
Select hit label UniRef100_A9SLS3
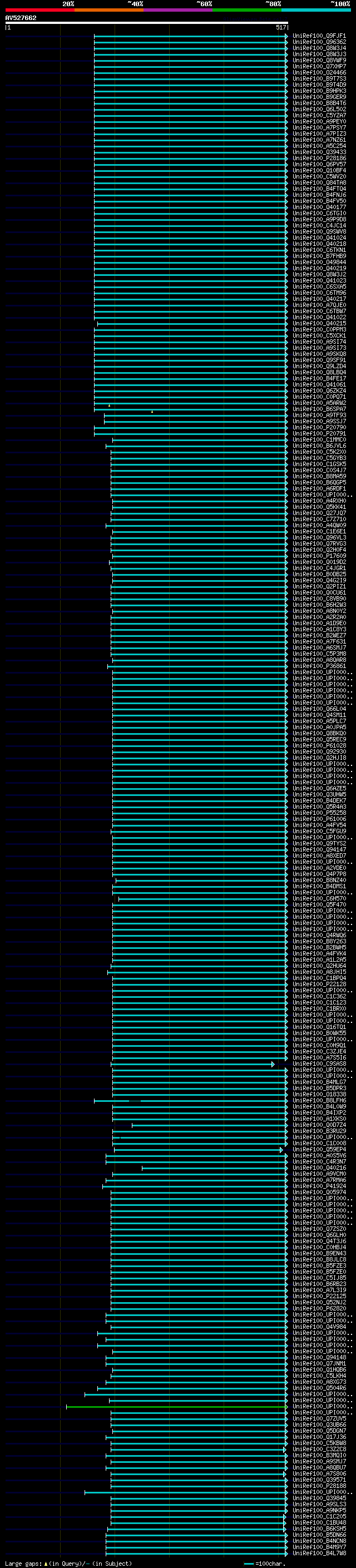click(x=319, y=1504)
